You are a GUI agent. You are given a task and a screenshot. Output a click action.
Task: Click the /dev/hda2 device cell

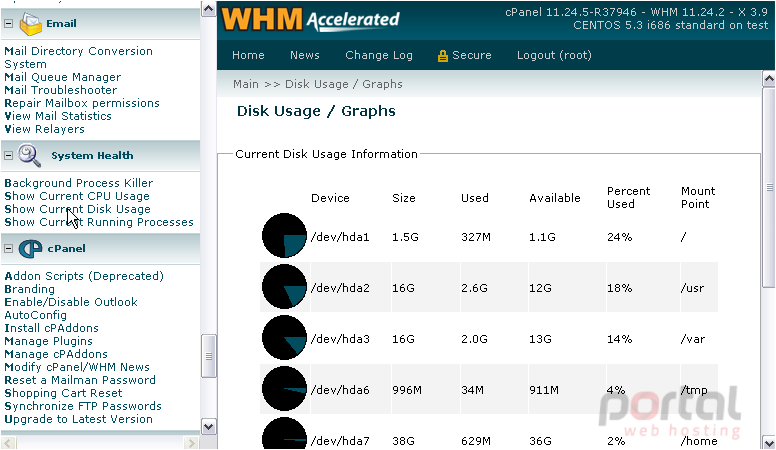pyautogui.click(x=340, y=288)
